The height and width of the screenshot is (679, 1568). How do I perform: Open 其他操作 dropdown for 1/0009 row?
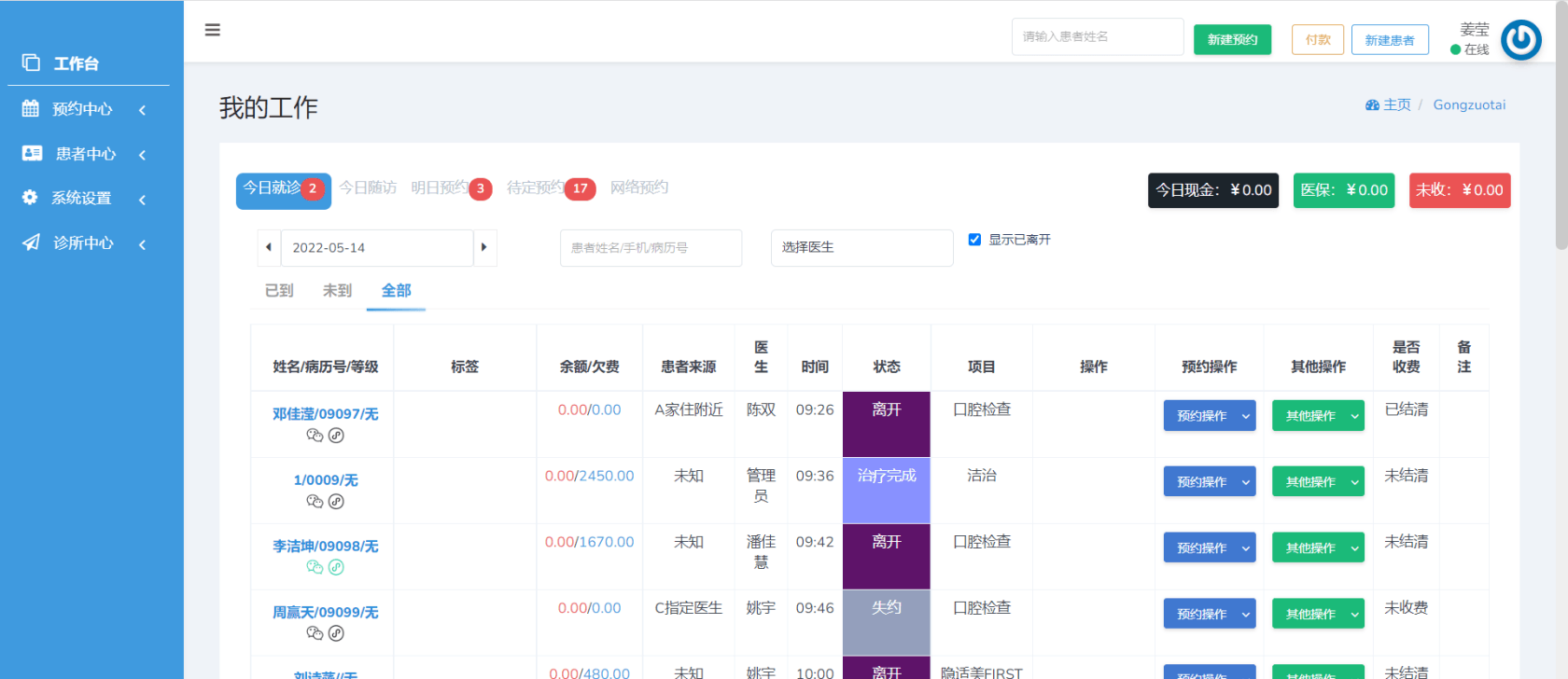(x=1318, y=482)
